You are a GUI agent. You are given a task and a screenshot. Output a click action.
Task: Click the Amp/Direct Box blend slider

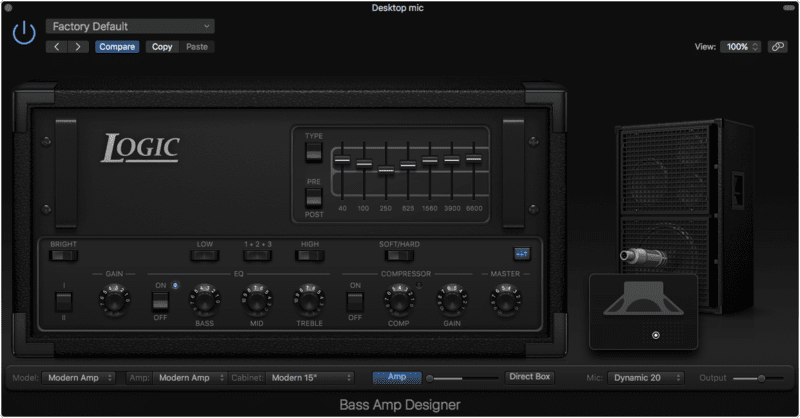pyautogui.click(x=462, y=378)
